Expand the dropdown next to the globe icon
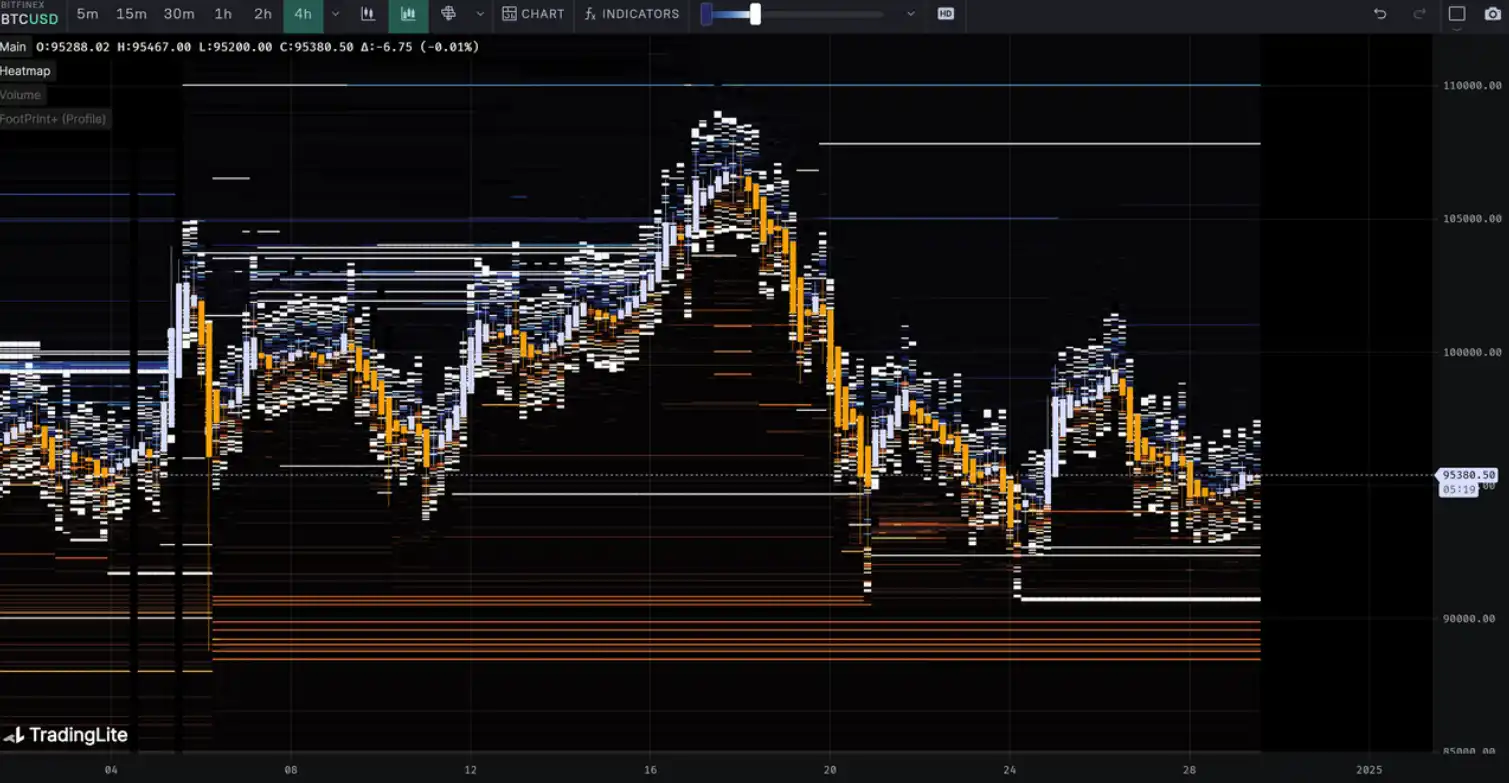This screenshot has height=783, width=1509. click(x=480, y=14)
